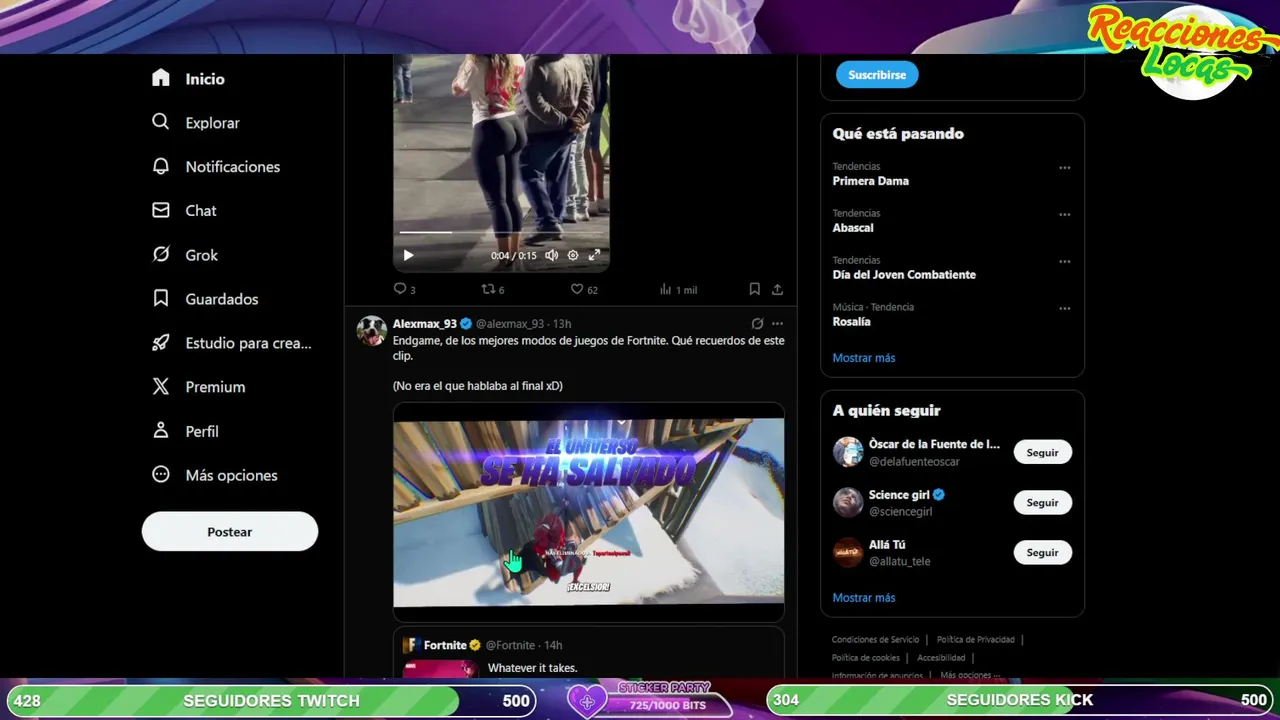Open Alexmax_93 profile avatar
This screenshot has height=720, width=1280.
tap(372, 331)
